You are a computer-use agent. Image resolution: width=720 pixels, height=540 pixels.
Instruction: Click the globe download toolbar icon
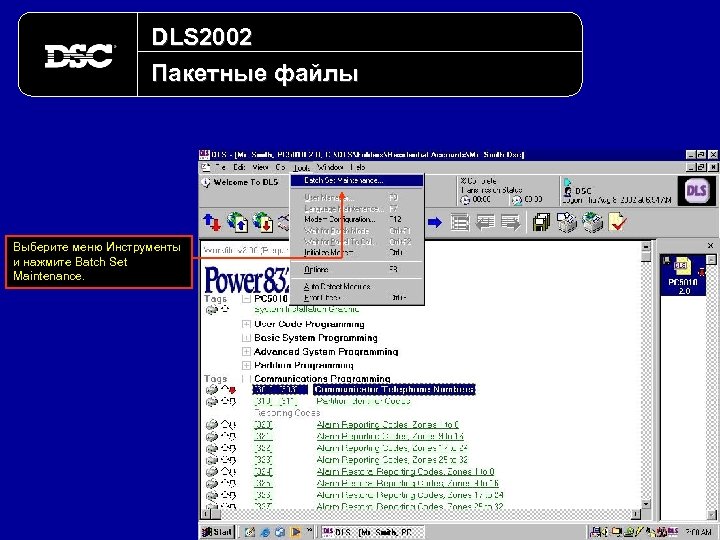(x=263, y=222)
